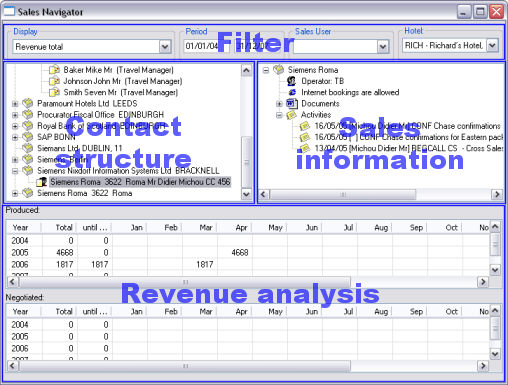The width and height of the screenshot is (508, 385).
Task: Click the Siemens Roma Didier Michou person icon
Action: coord(41,182)
